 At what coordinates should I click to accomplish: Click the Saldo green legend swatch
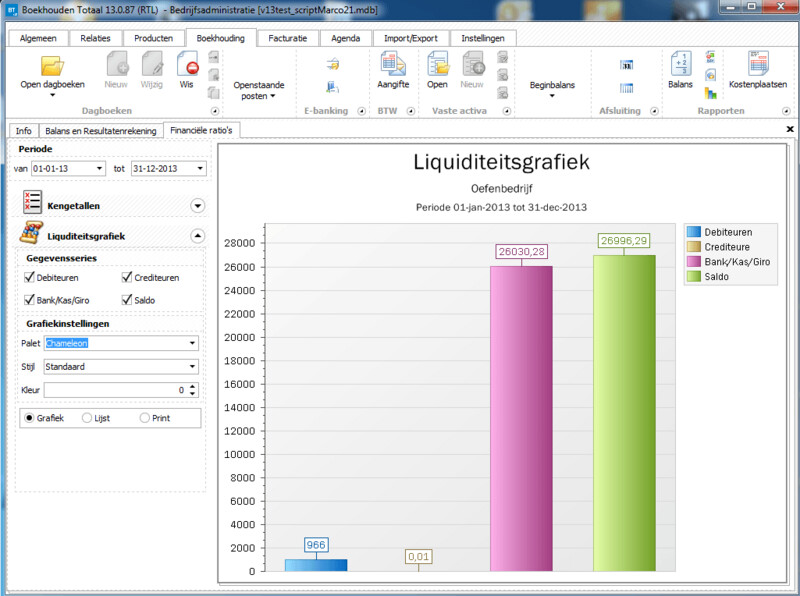694,276
